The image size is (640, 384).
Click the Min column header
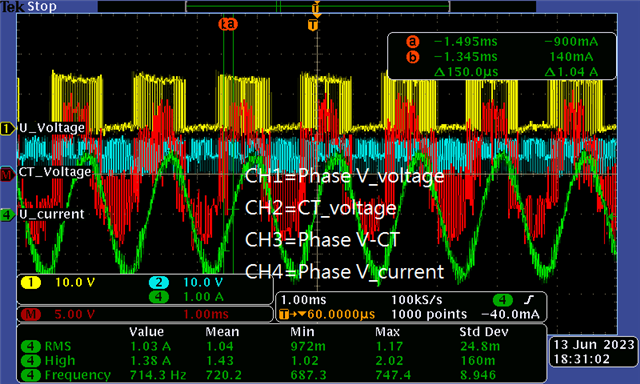coord(302,332)
